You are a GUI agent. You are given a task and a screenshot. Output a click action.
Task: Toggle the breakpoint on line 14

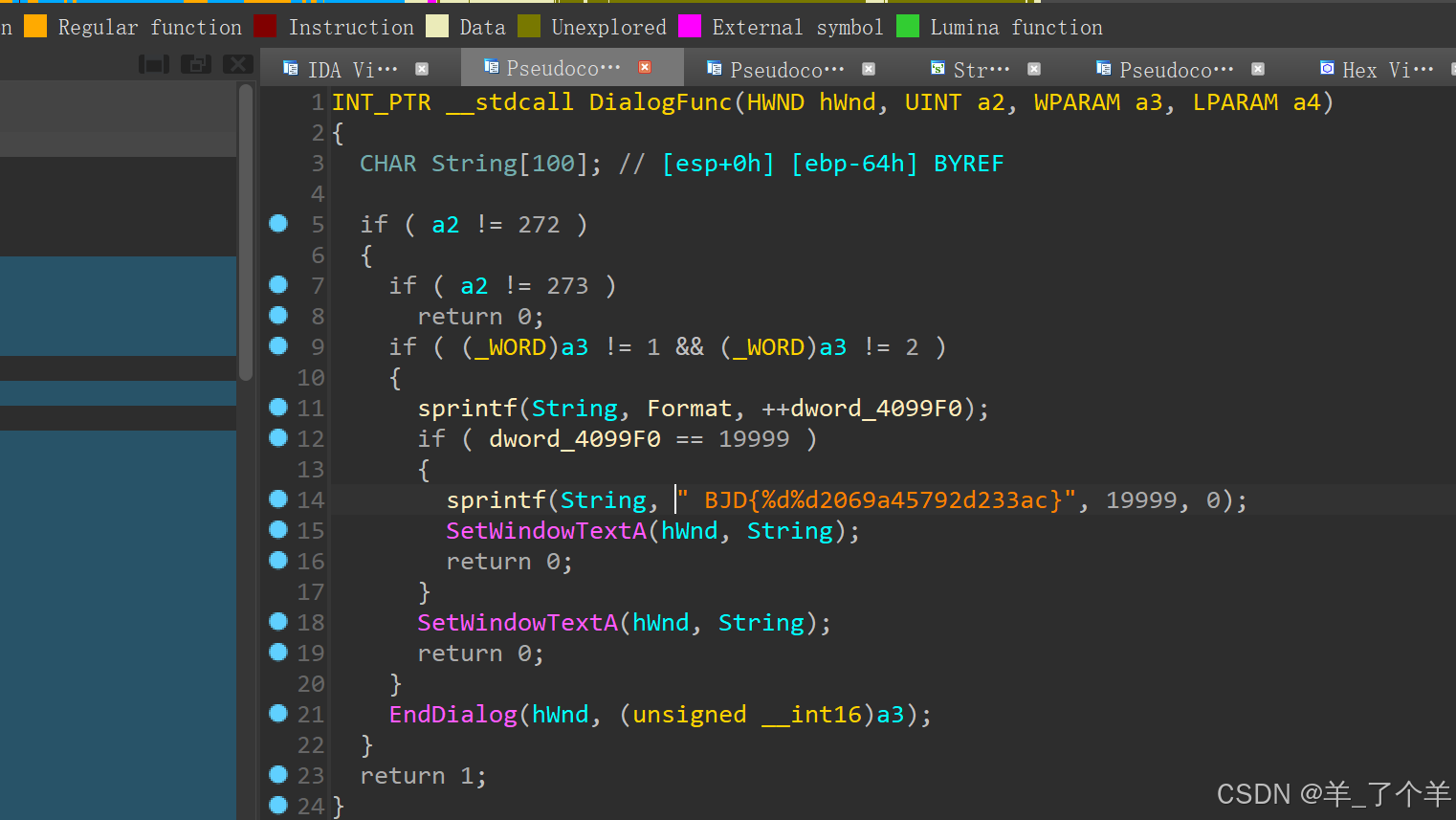point(278,499)
